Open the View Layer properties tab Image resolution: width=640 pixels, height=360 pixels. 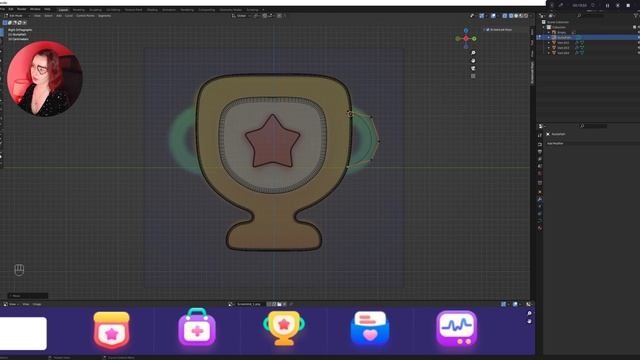click(540, 159)
